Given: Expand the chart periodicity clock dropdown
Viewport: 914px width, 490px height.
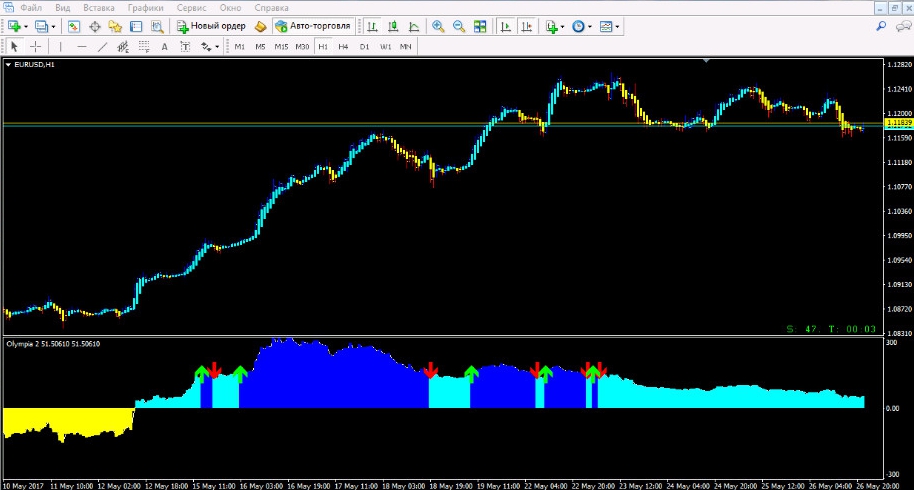Looking at the screenshot, I should [590, 26].
